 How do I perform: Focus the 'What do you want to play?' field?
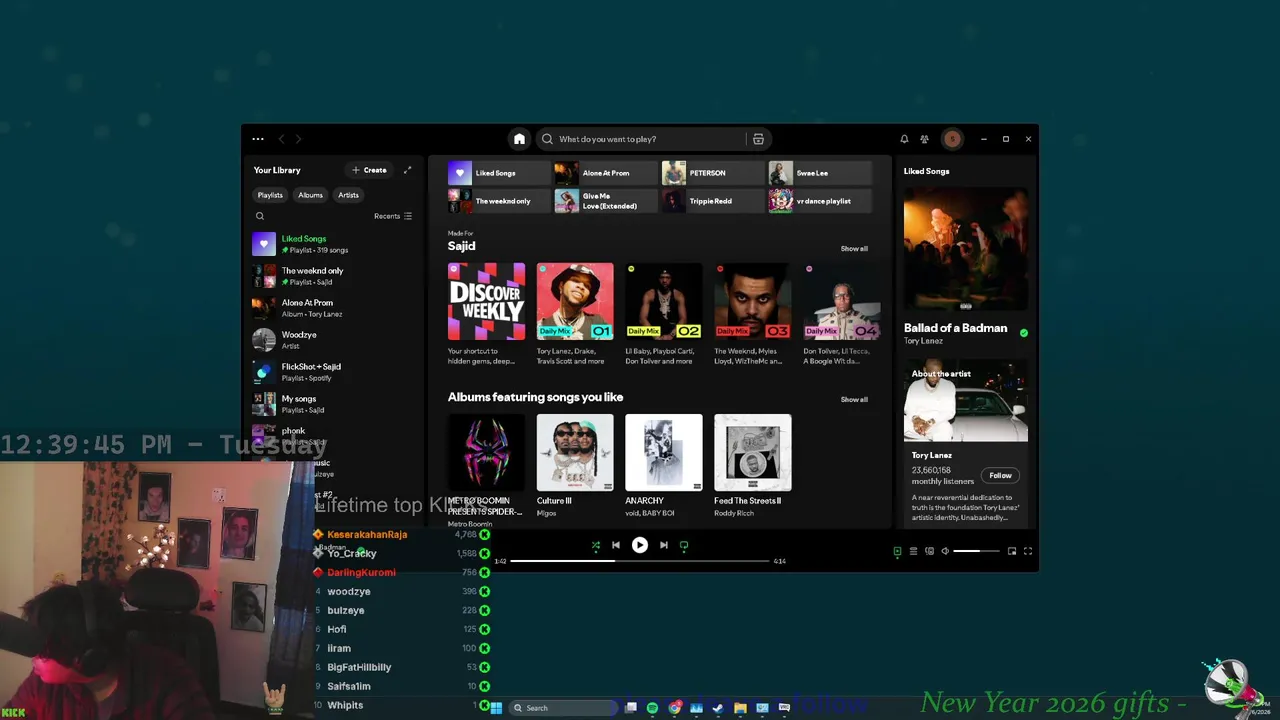tap(640, 139)
